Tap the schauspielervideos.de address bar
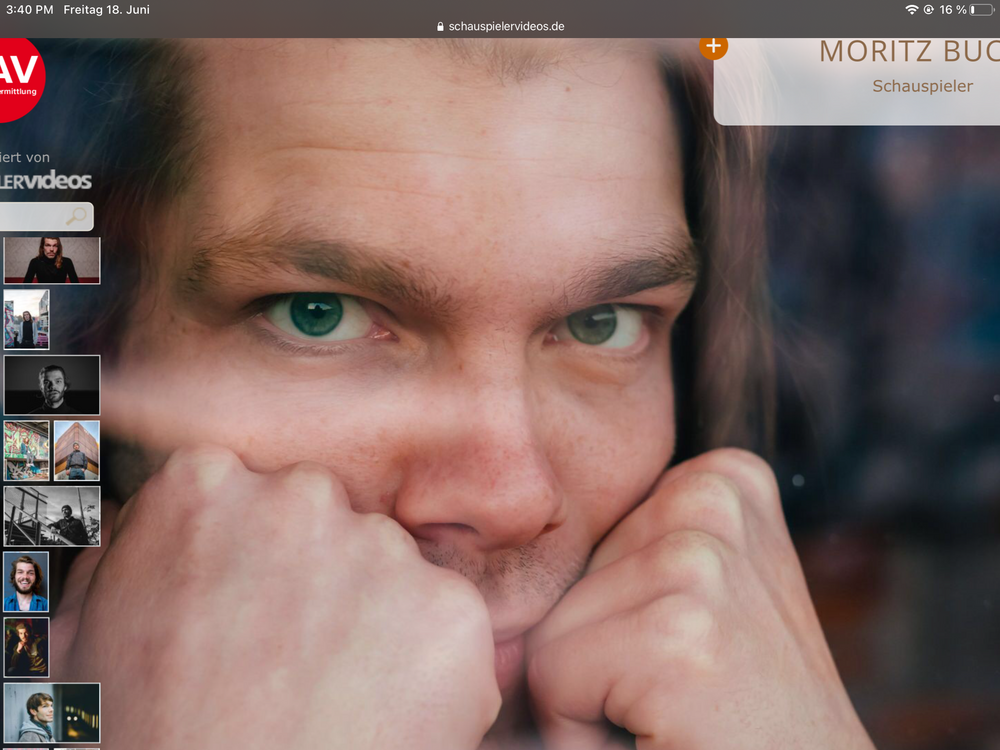1000x750 pixels. (x=500, y=26)
